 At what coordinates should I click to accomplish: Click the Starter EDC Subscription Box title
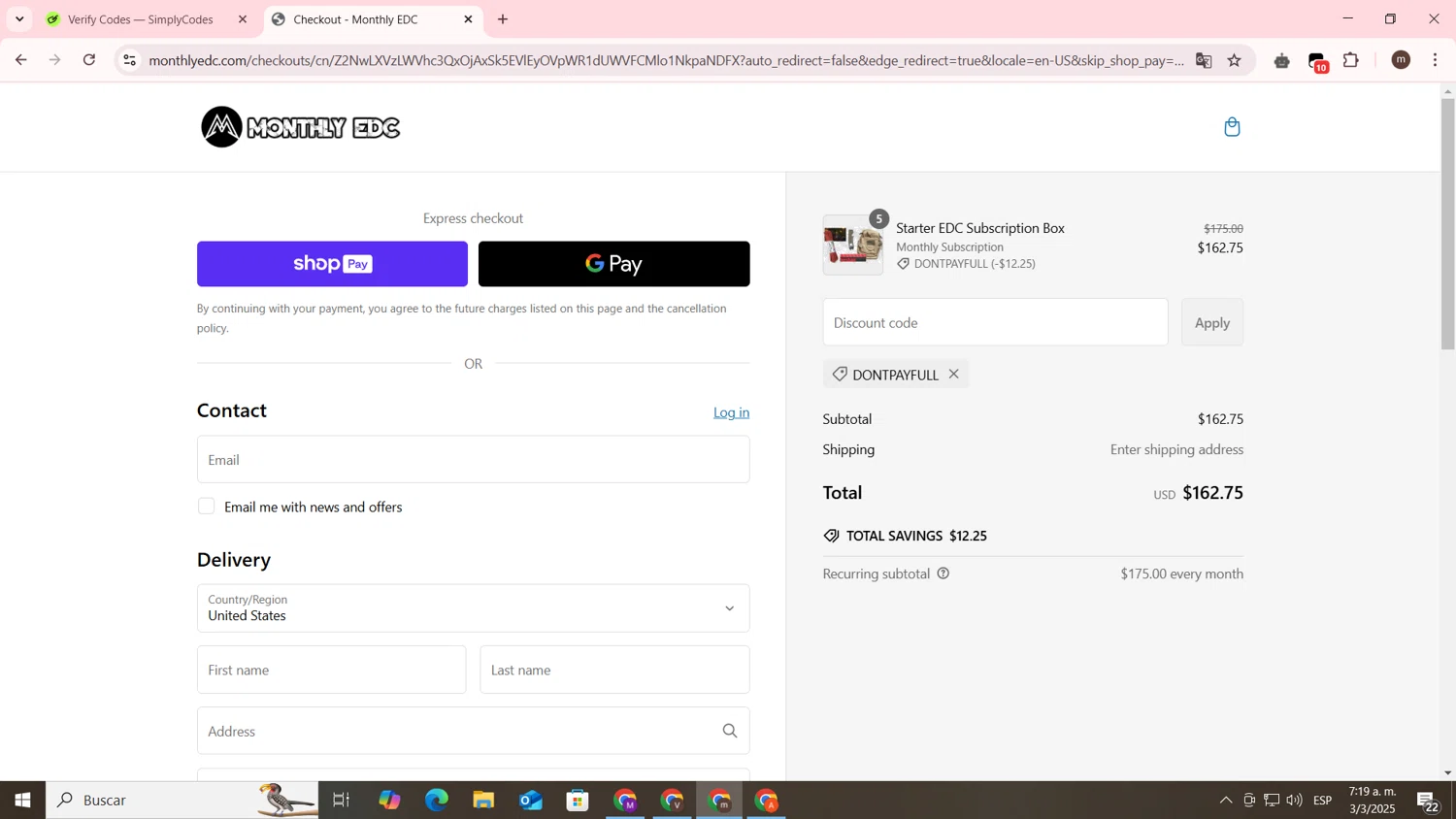tap(980, 228)
